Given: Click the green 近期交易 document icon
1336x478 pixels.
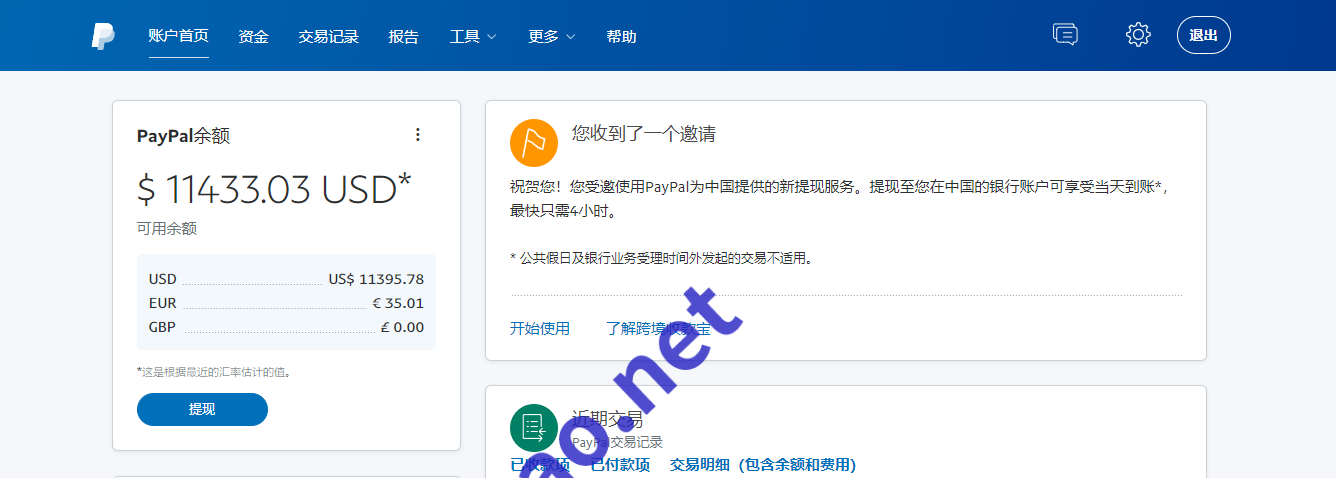Looking at the screenshot, I should click(533, 428).
